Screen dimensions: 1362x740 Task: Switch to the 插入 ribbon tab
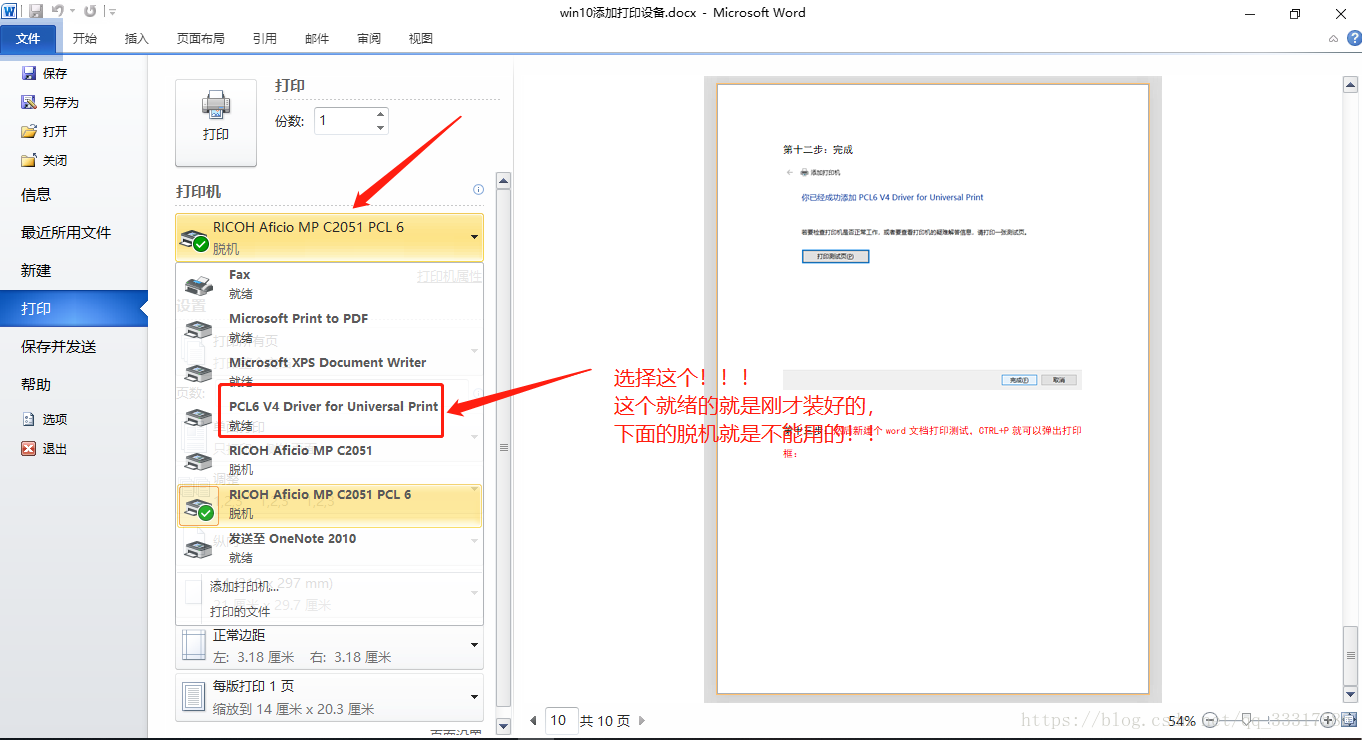pos(136,39)
